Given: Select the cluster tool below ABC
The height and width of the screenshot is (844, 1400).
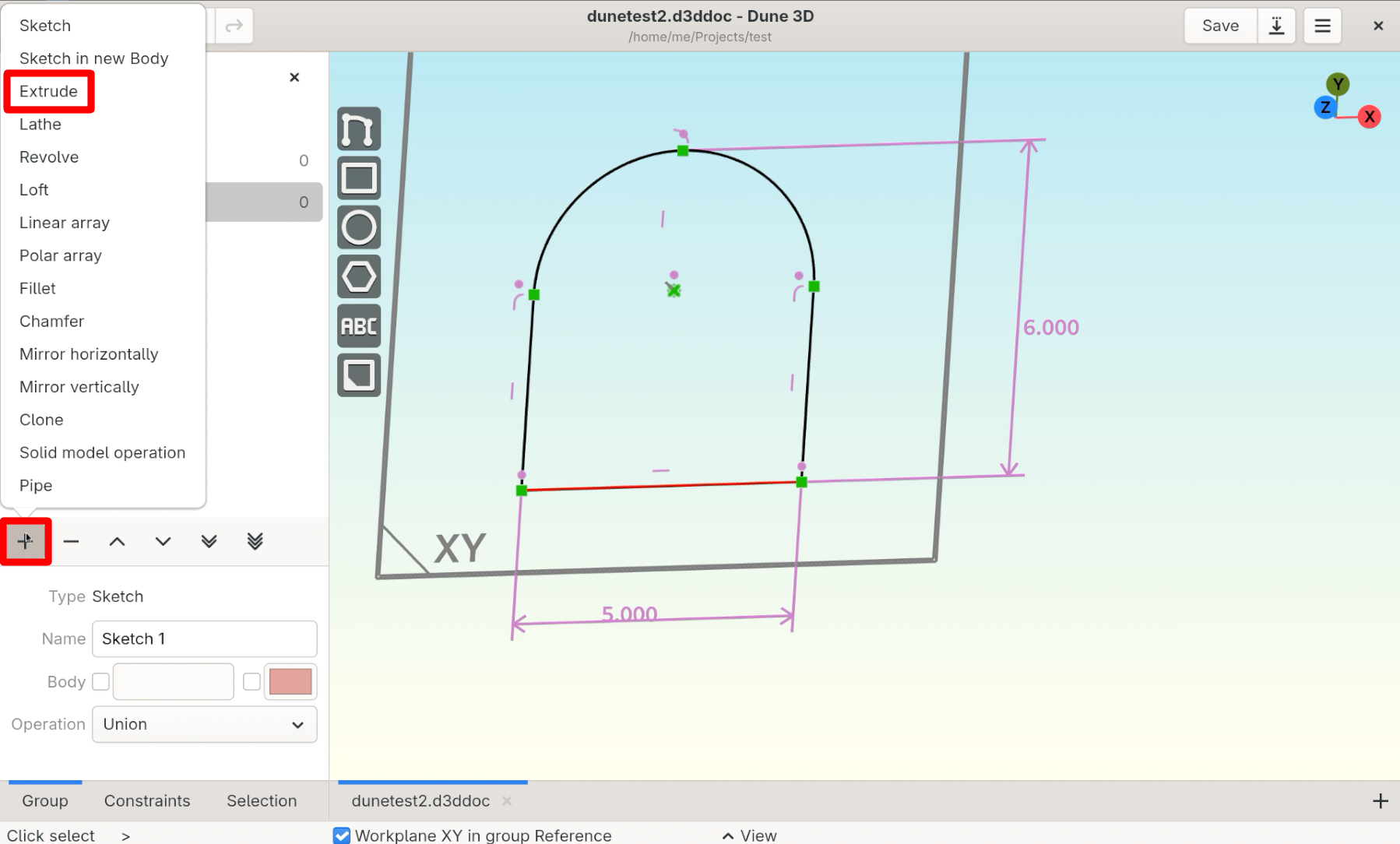Looking at the screenshot, I should pos(359,375).
